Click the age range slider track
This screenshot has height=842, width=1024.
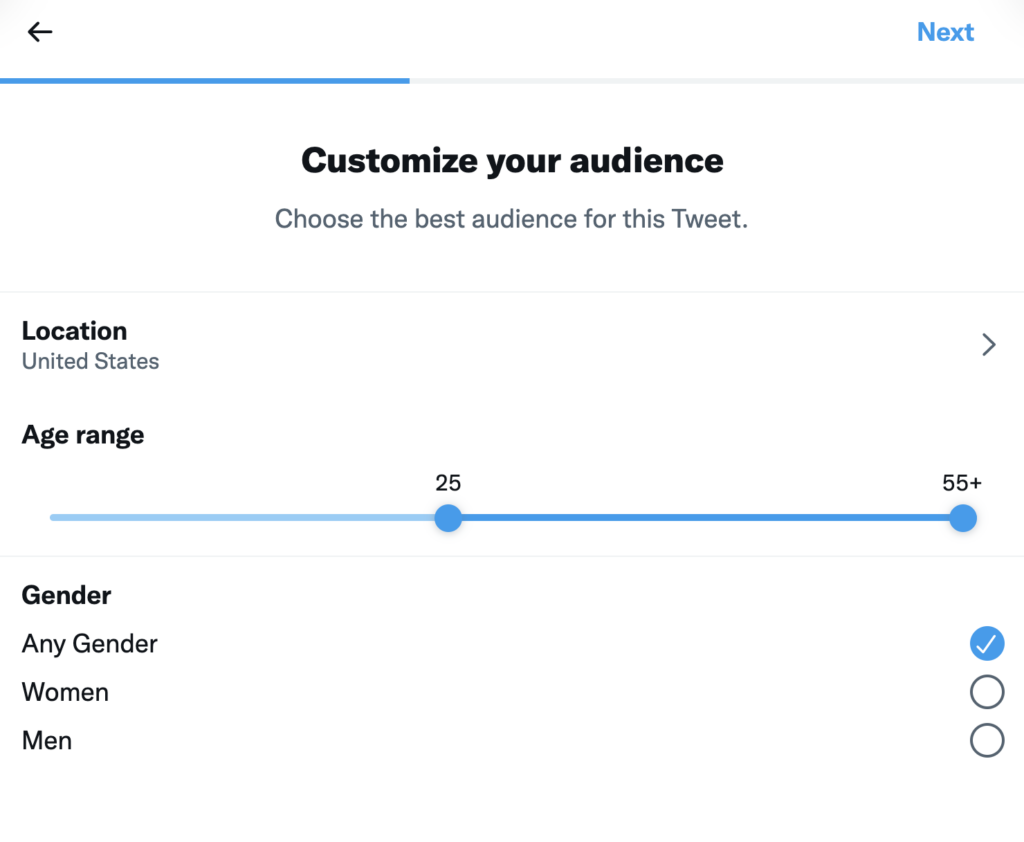coord(700,518)
